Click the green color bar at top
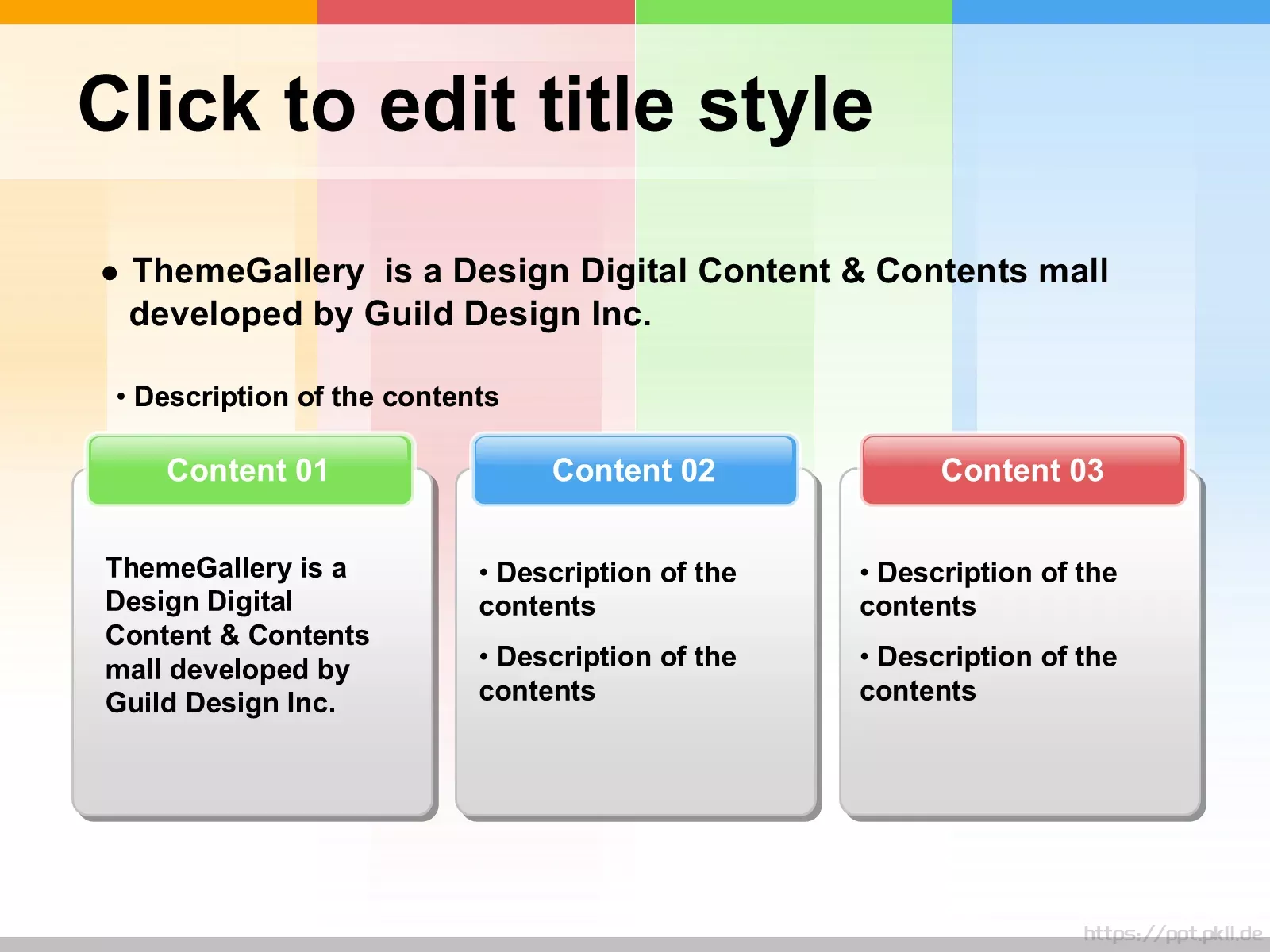The height and width of the screenshot is (952, 1270). 794,11
